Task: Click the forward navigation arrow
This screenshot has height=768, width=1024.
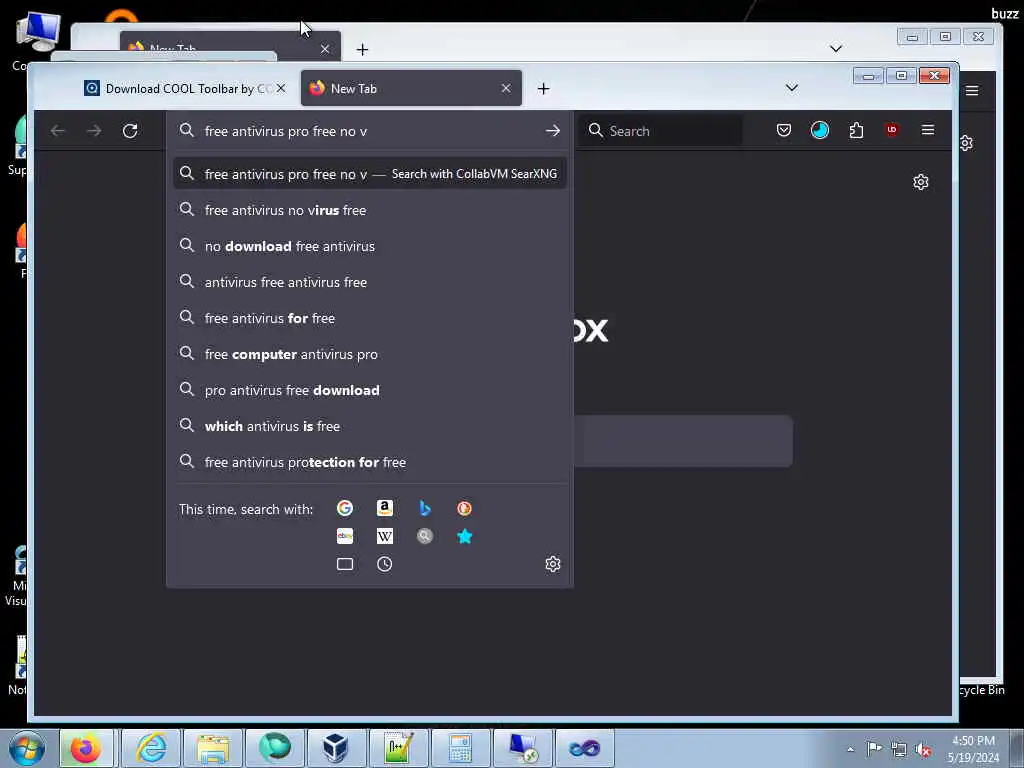Action: tap(94, 131)
